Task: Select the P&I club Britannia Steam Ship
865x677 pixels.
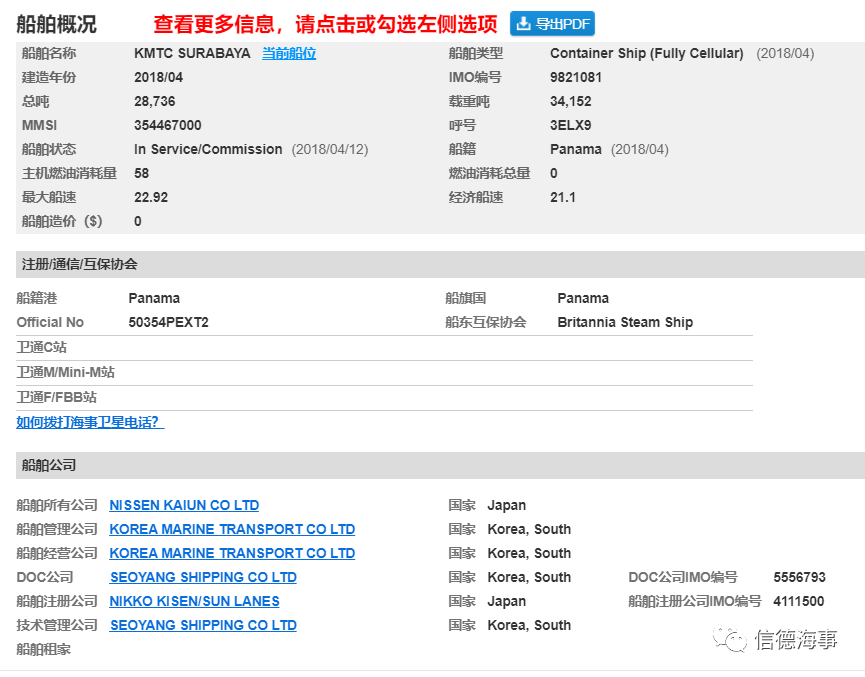Action: [x=625, y=322]
